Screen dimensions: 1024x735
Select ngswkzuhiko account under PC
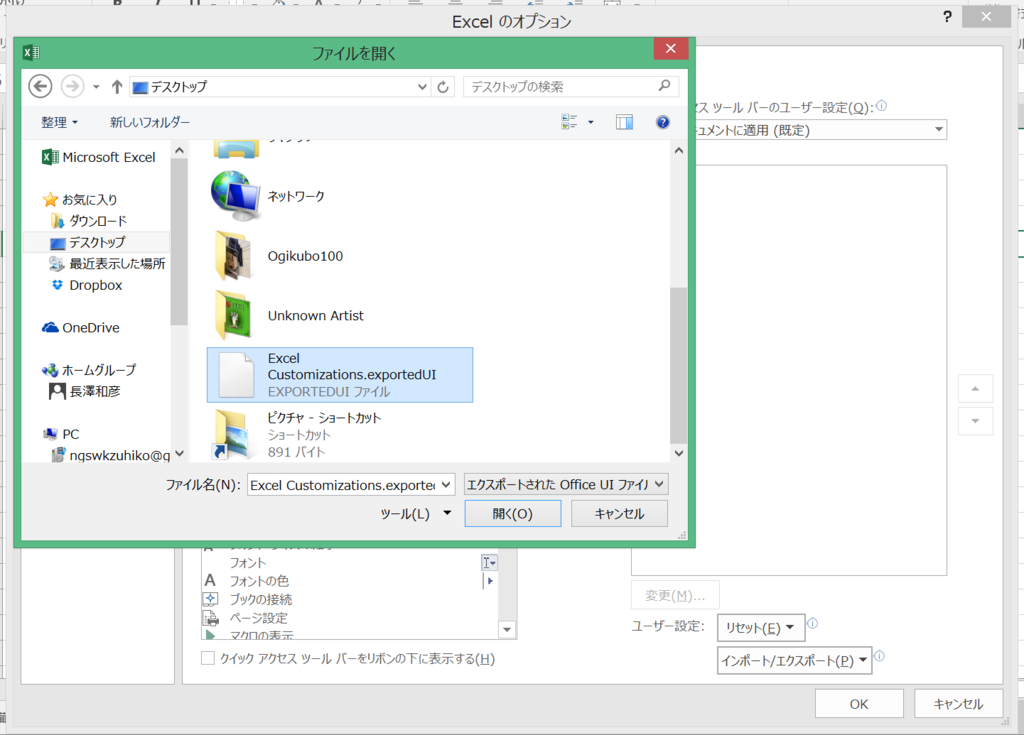point(110,455)
